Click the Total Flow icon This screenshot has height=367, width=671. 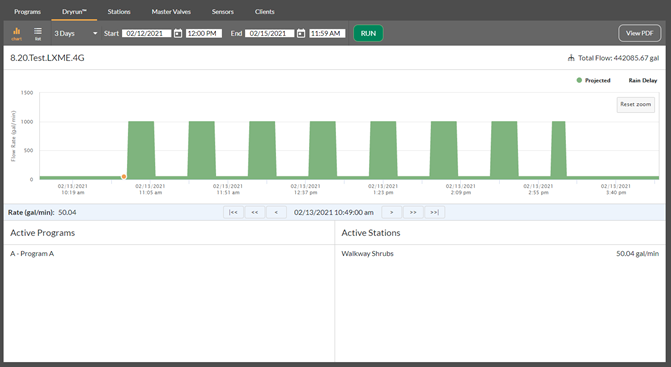[571, 58]
